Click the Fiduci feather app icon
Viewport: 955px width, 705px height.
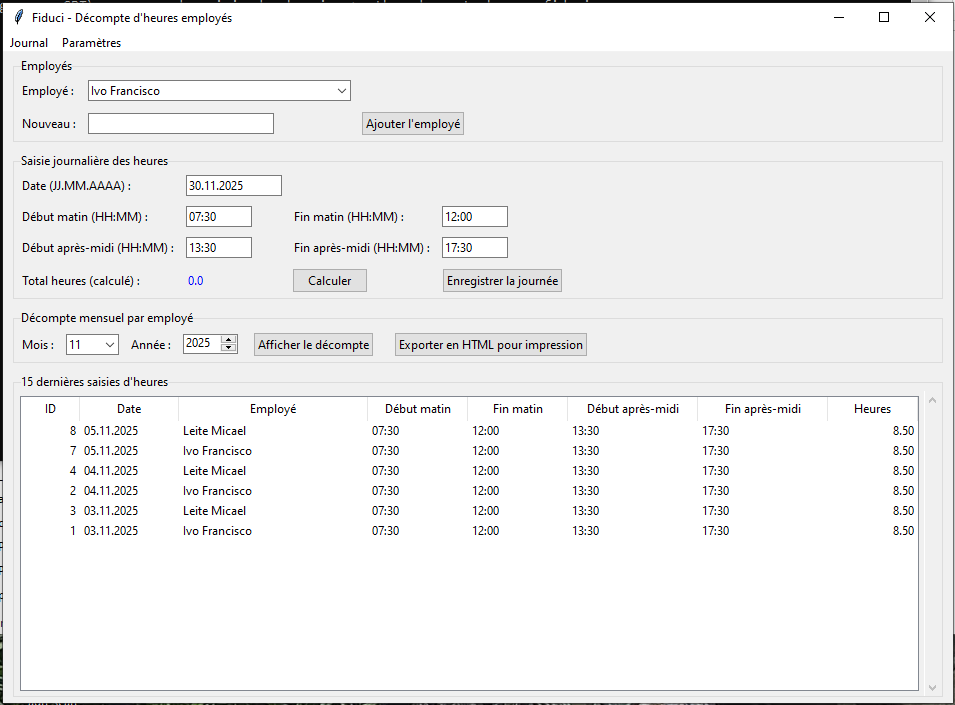pos(18,17)
